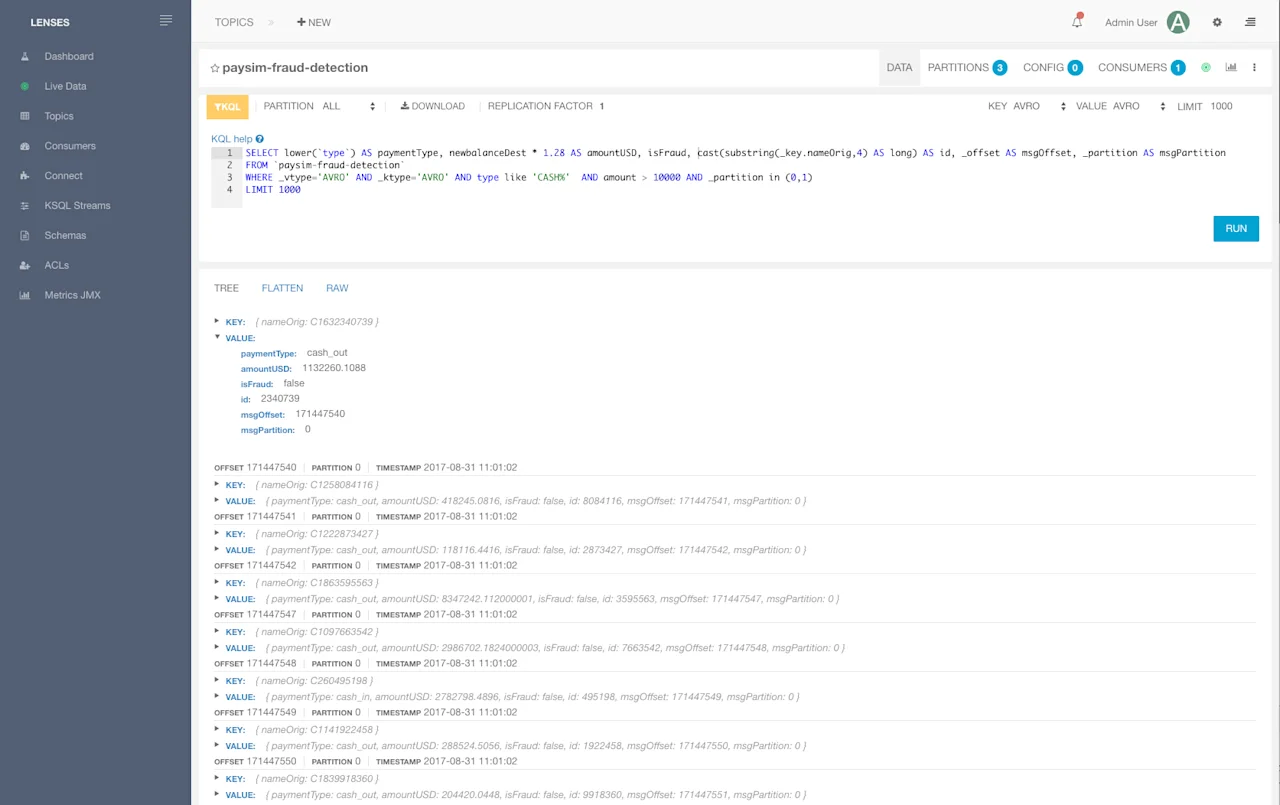Click the OFFSET 171447540 label
The height and width of the screenshot is (805, 1280).
(255, 467)
